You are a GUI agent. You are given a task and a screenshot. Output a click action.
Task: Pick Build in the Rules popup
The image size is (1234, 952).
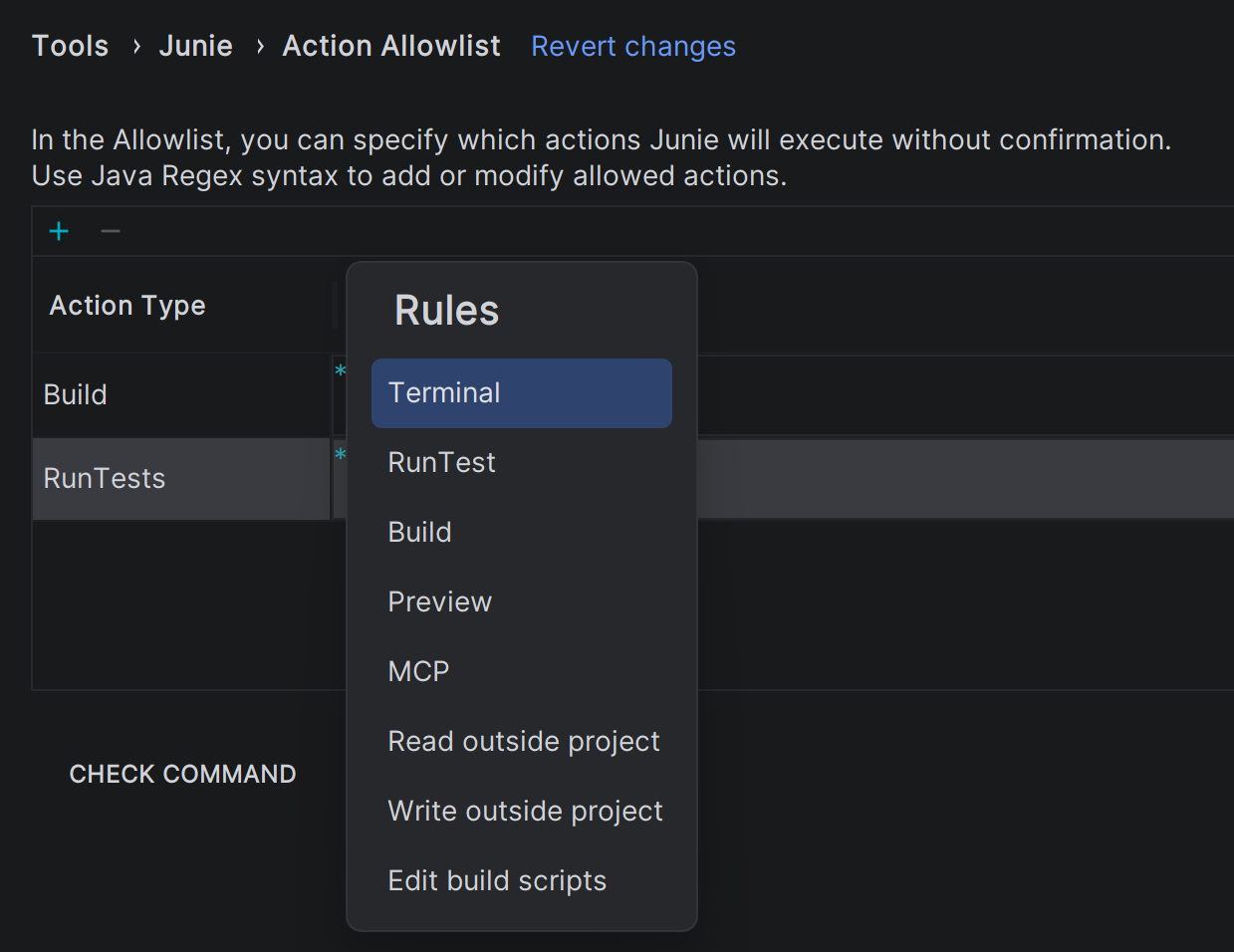click(522, 533)
